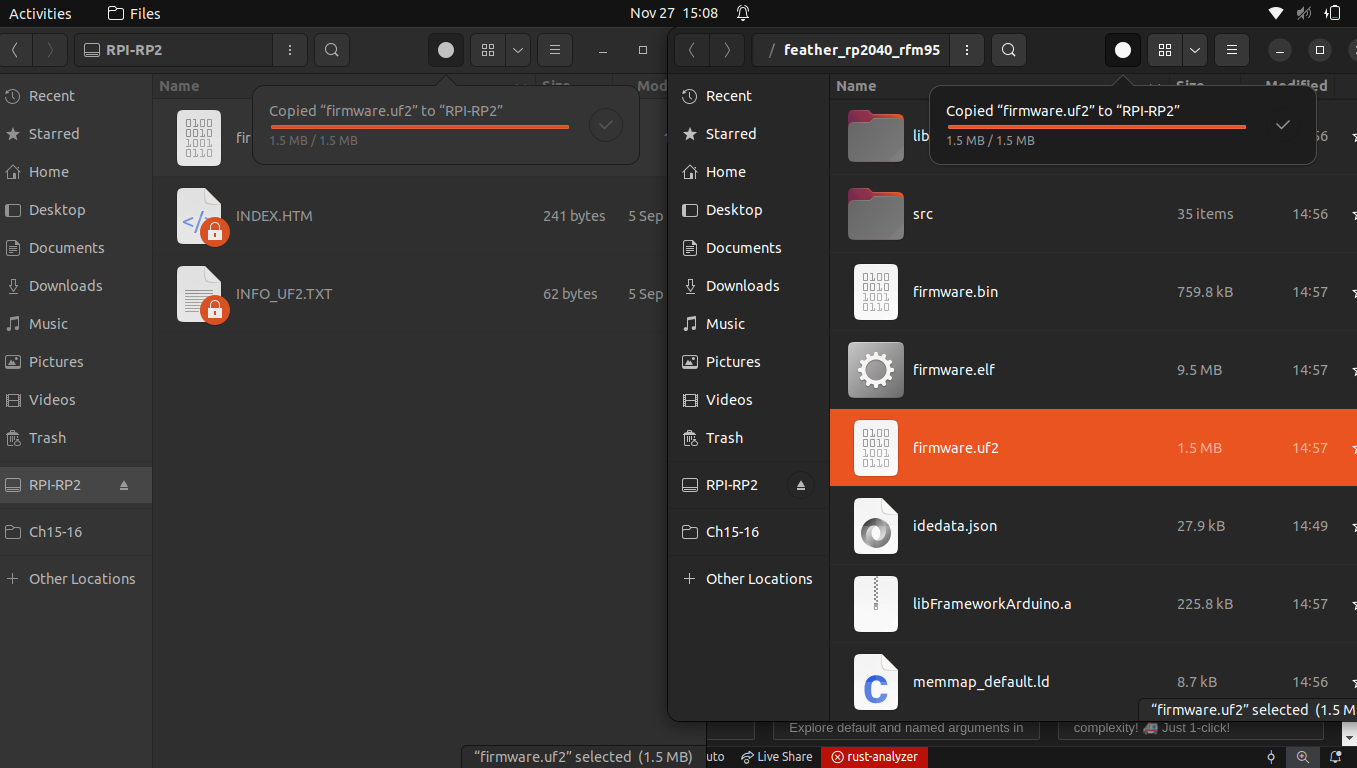Expand view options dropdown in right window
1357x768 pixels.
(1195, 50)
